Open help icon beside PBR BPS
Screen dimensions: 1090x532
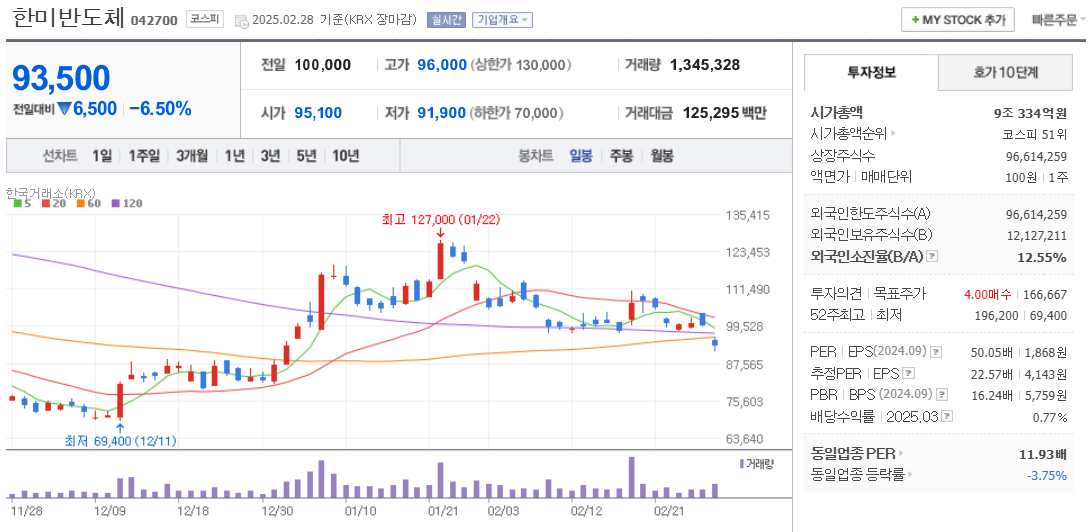[941, 394]
